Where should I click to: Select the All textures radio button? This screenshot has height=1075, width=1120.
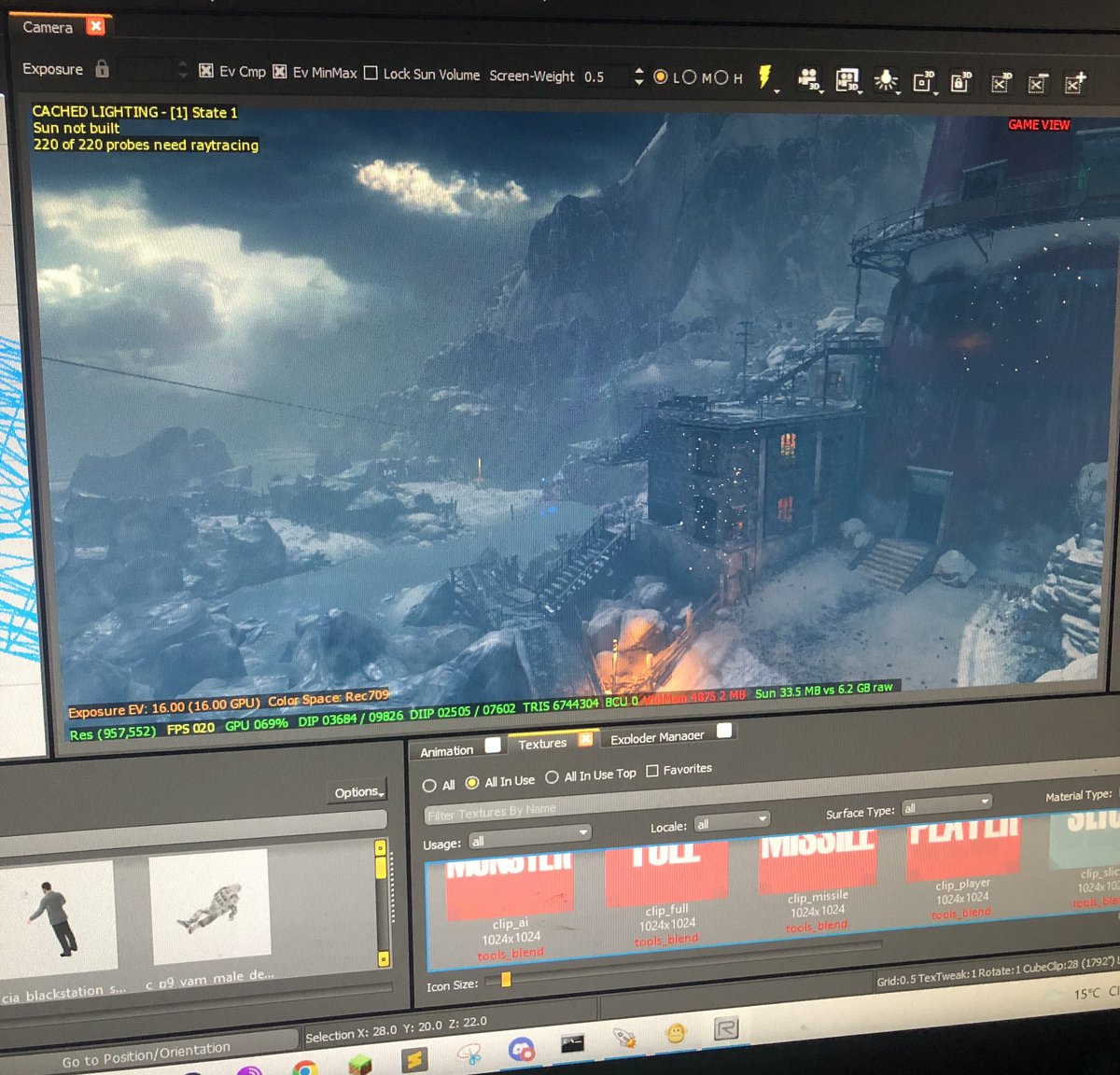coord(429,786)
